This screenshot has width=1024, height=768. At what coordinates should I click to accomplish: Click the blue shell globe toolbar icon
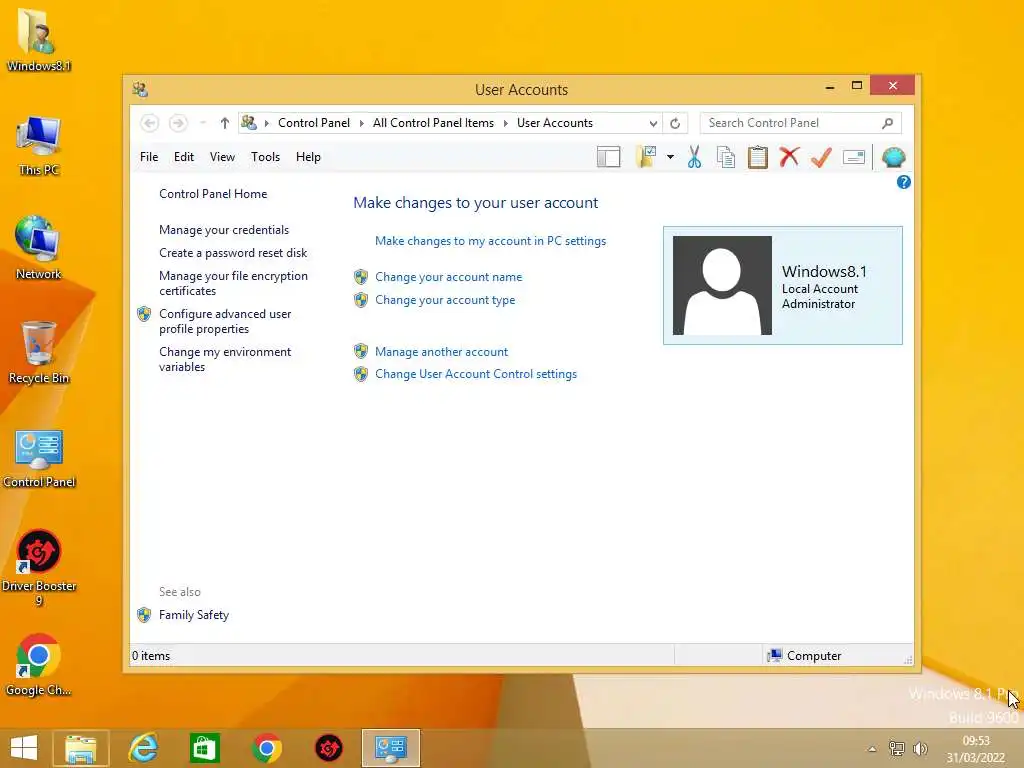pyautogui.click(x=893, y=157)
